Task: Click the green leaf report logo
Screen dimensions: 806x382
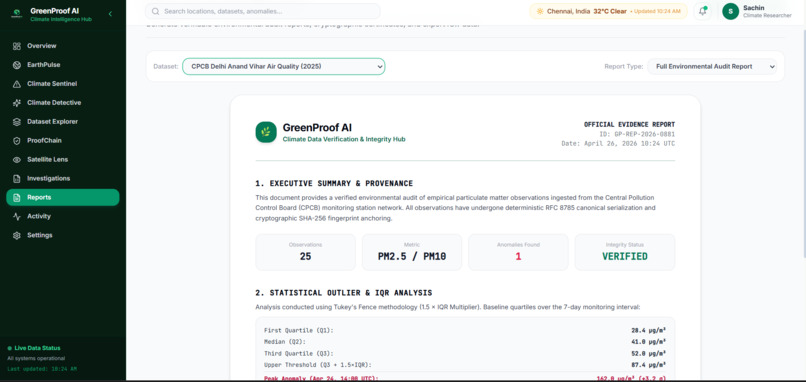Action: (x=266, y=132)
